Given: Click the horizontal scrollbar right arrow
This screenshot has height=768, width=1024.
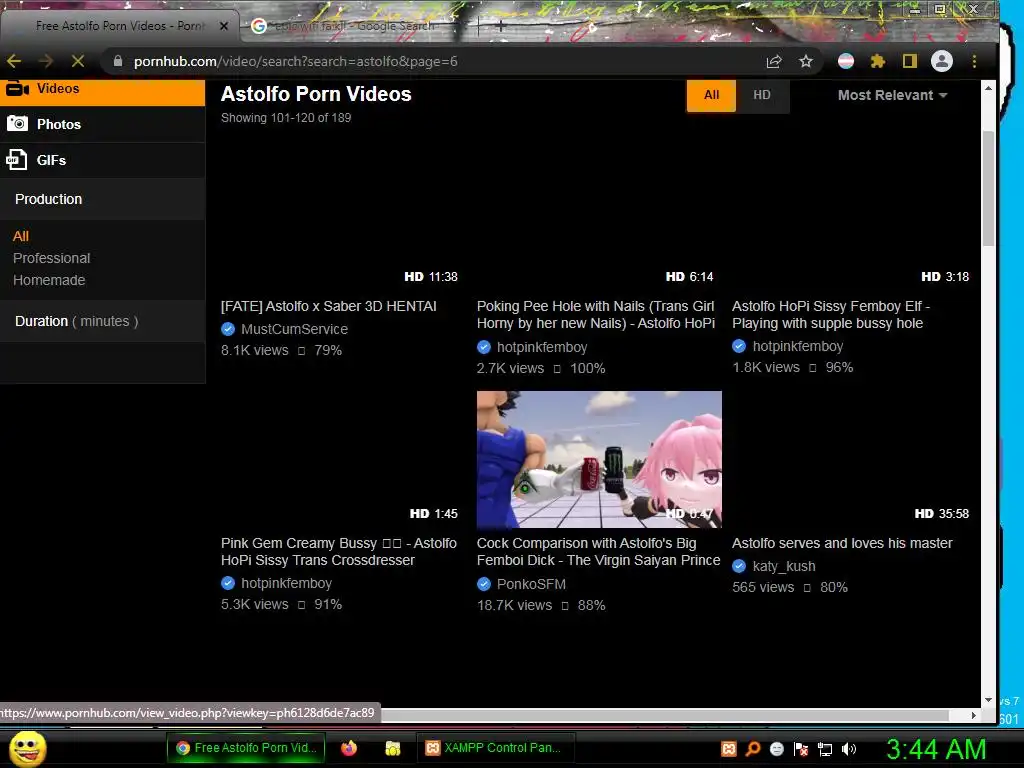Looking at the screenshot, I should click(x=974, y=716).
